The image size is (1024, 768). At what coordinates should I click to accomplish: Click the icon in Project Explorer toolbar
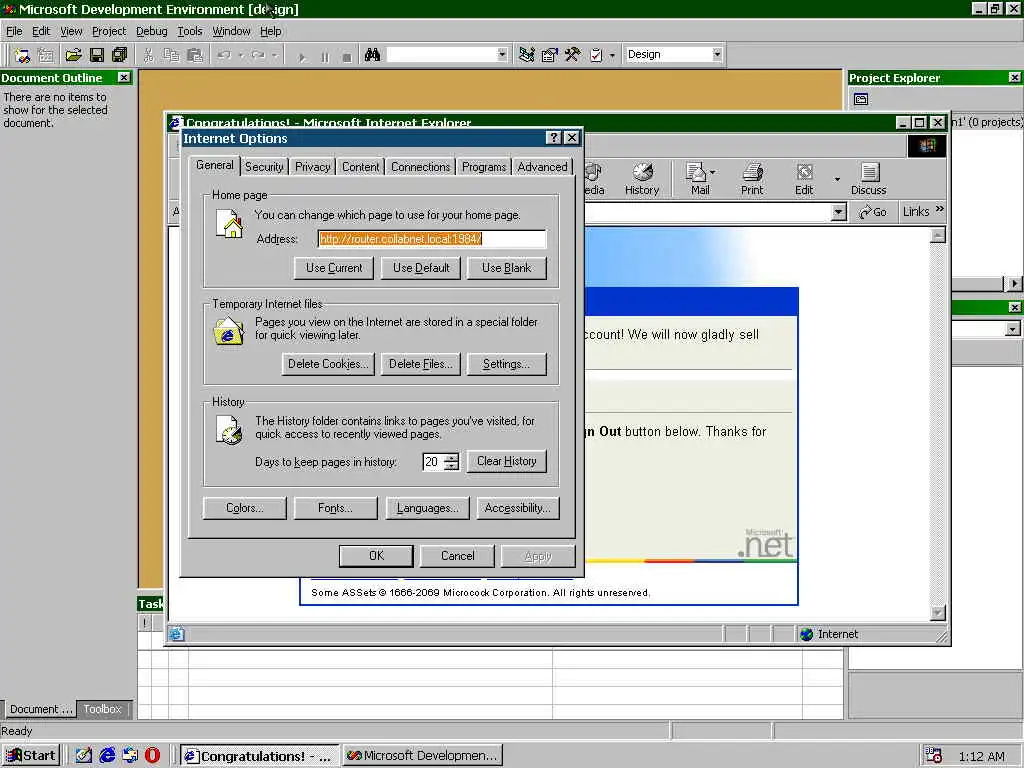coord(861,99)
